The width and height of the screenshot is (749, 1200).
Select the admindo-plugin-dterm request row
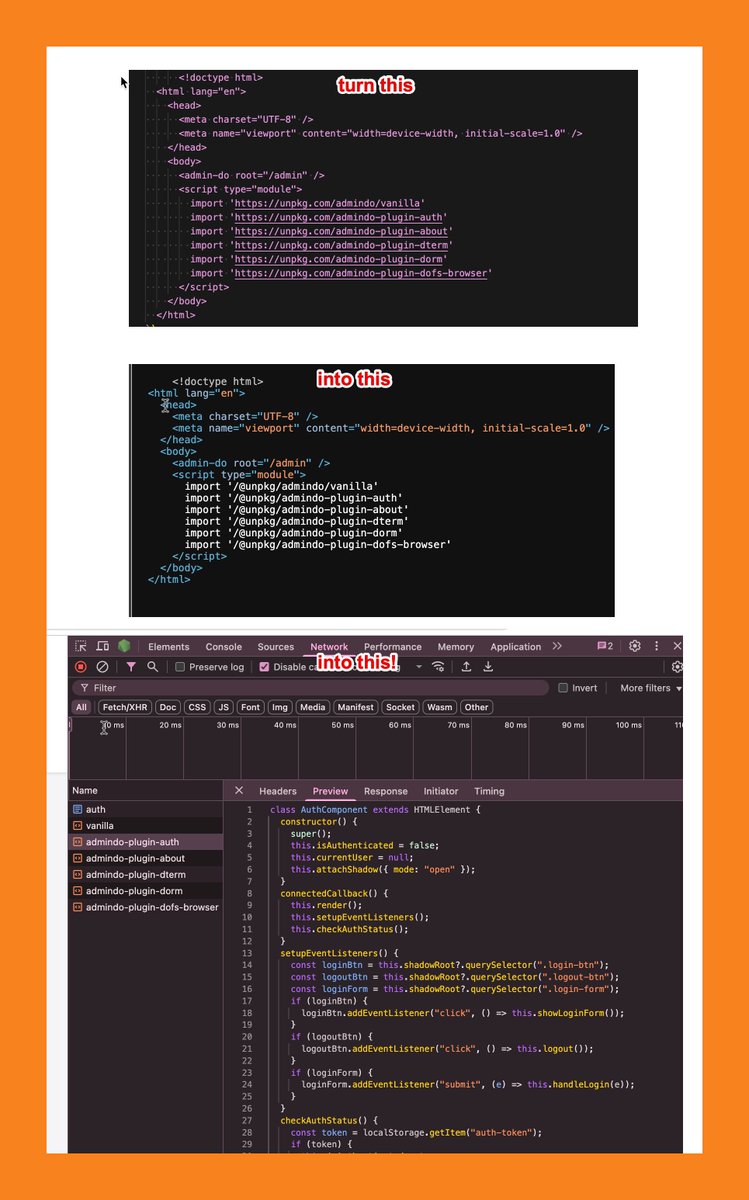click(146, 874)
